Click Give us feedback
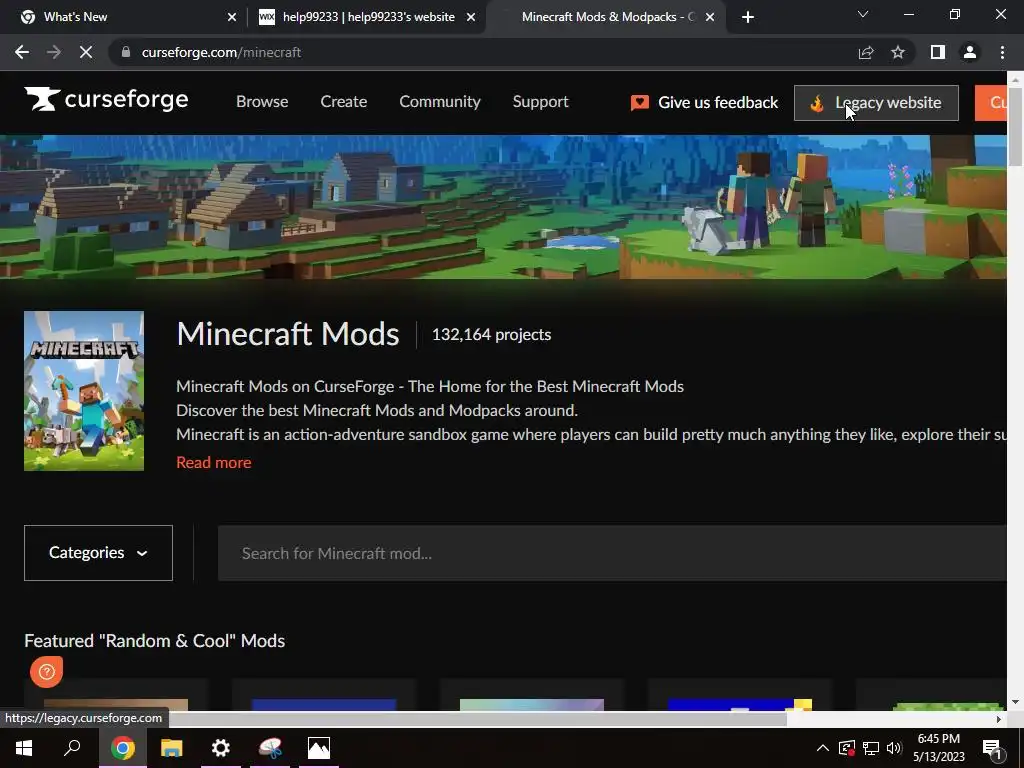The image size is (1024, 768). point(705,103)
